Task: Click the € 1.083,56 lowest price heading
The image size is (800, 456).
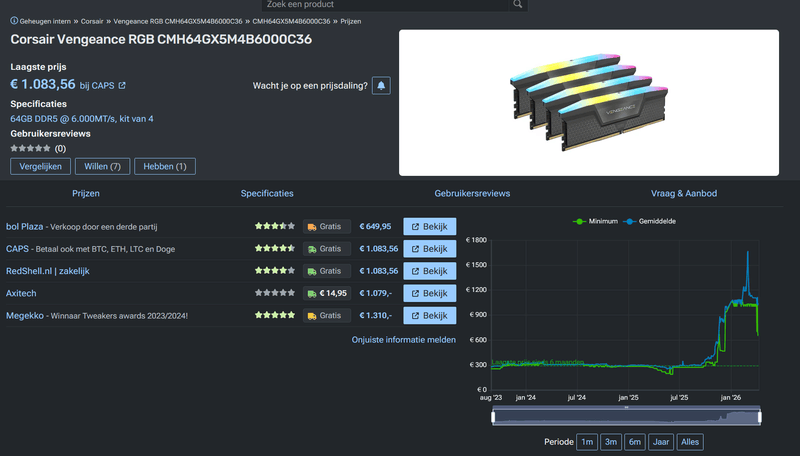Action: pos(43,84)
